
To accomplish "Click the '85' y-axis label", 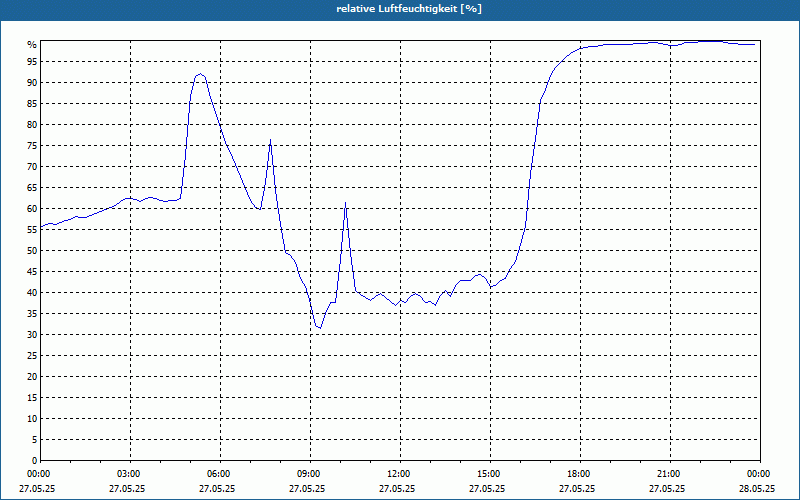I will pos(32,104).
